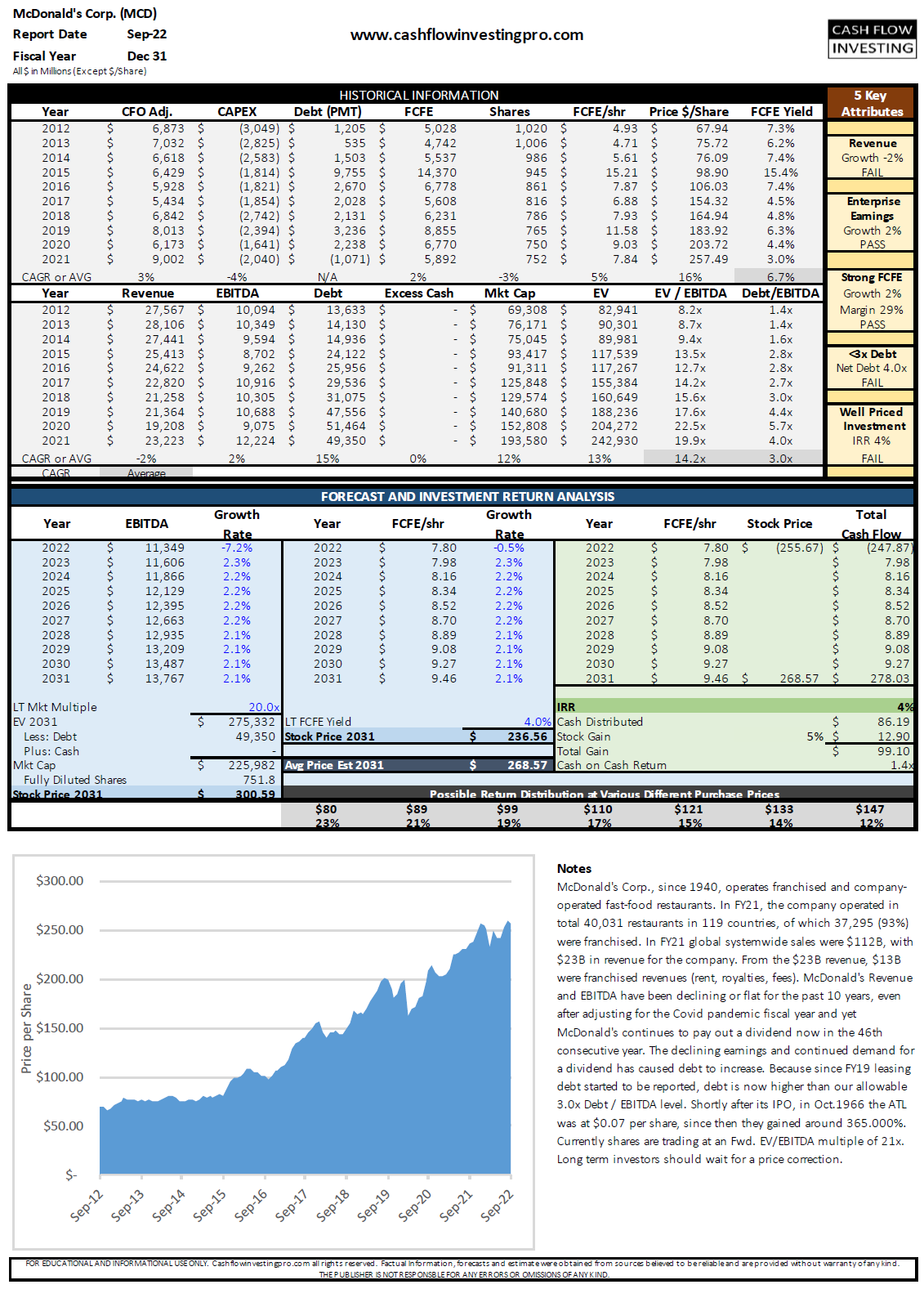Click the Notes heading
The image size is (924, 1289).
574,868
